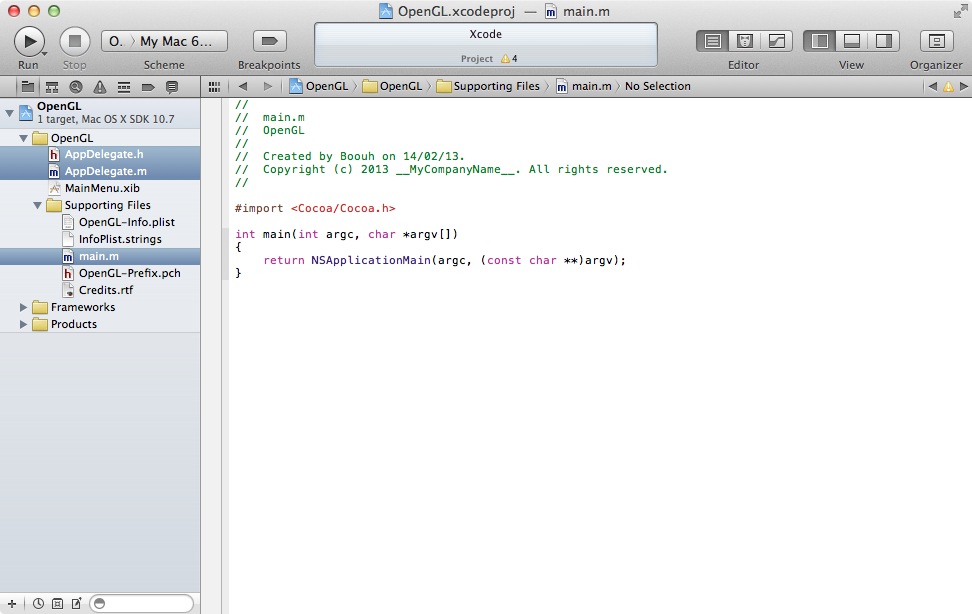Select MainMenu.xib in the navigator
The width and height of the screenshot is (972, 614).
coord(101,188)
